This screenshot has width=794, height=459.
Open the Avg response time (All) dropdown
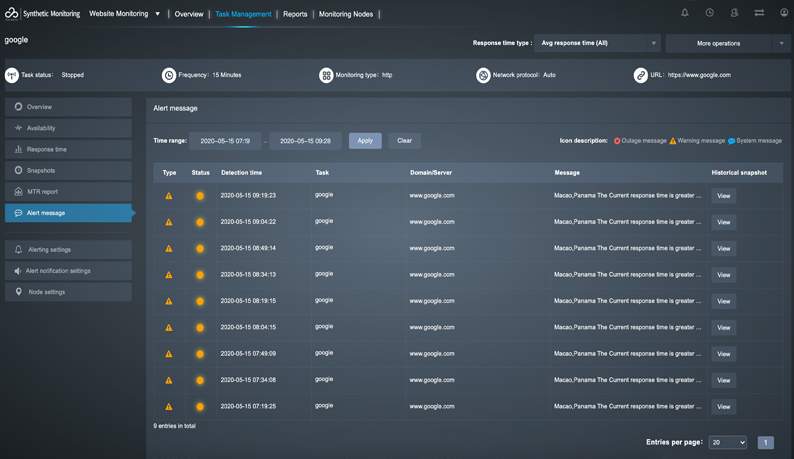(x=596, y=43)
